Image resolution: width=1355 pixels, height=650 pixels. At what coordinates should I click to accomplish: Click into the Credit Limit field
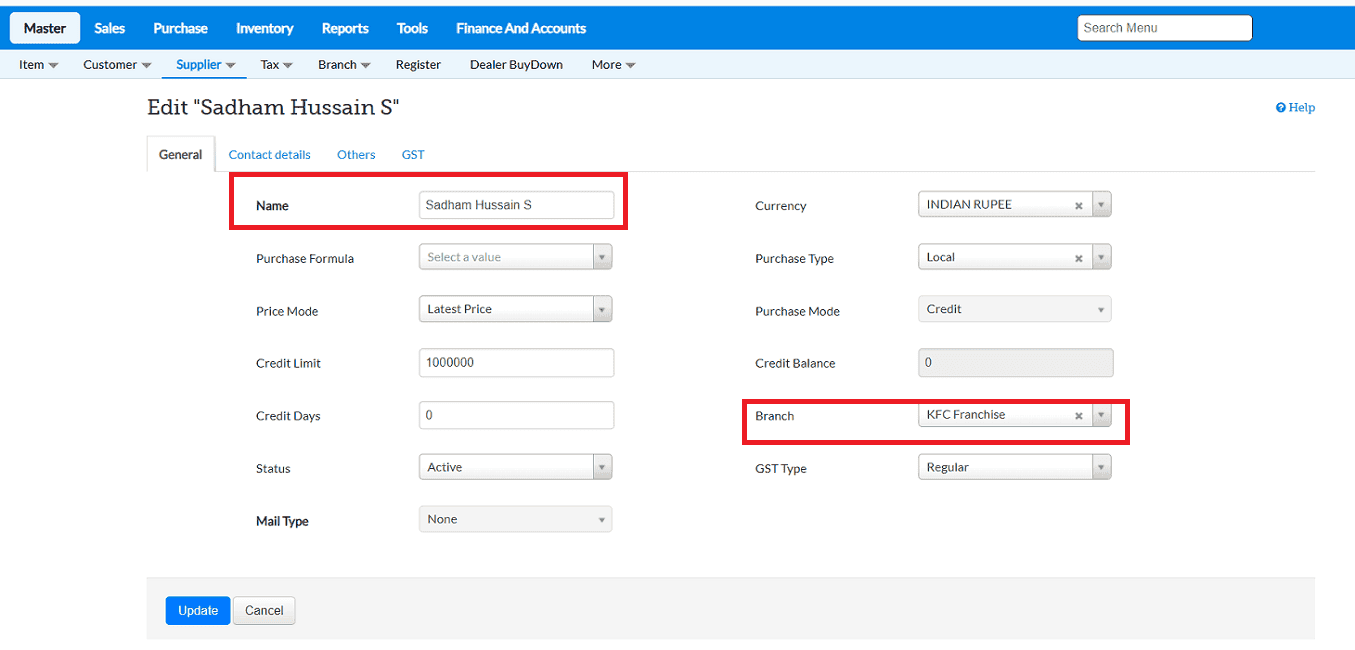[x=516, y=363]
